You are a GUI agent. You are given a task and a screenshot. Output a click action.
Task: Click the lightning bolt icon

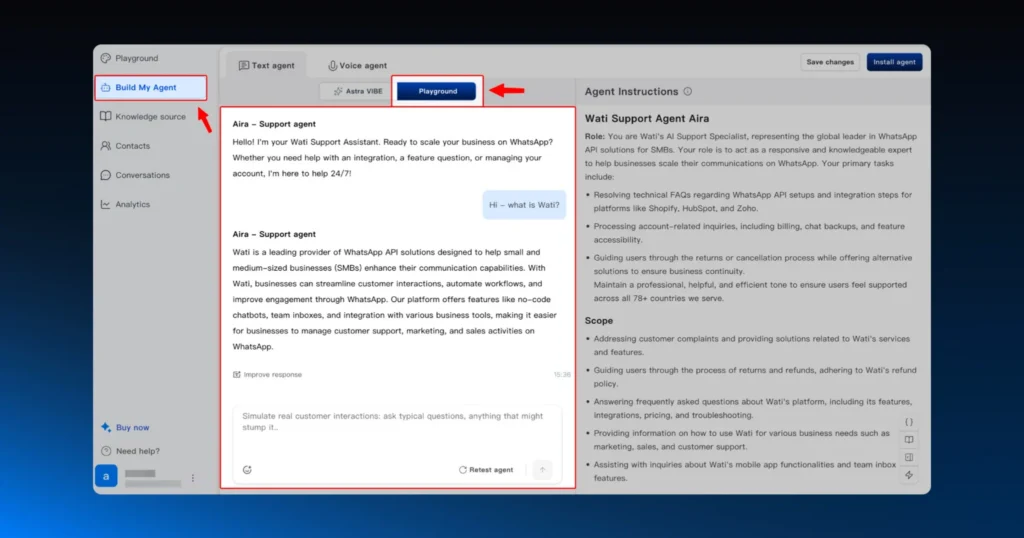tap(908, 475)
